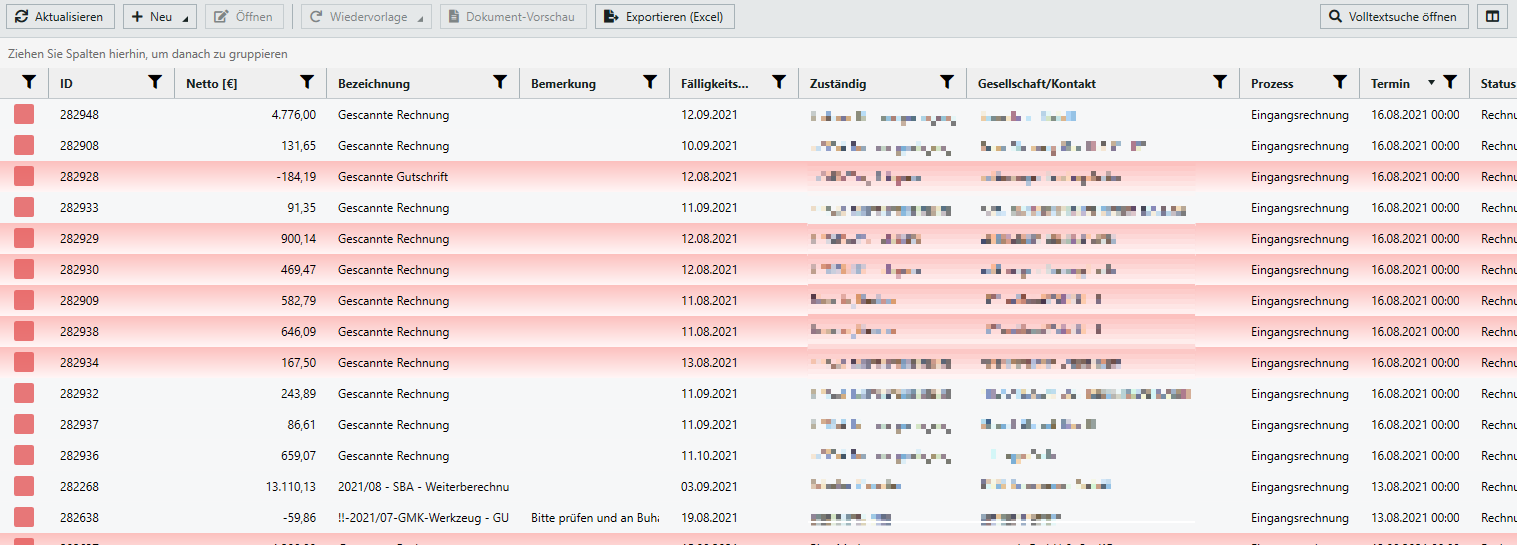The image size is (1517, 545).
Task: Click red status swatch of row 282948
Action: 24,115
